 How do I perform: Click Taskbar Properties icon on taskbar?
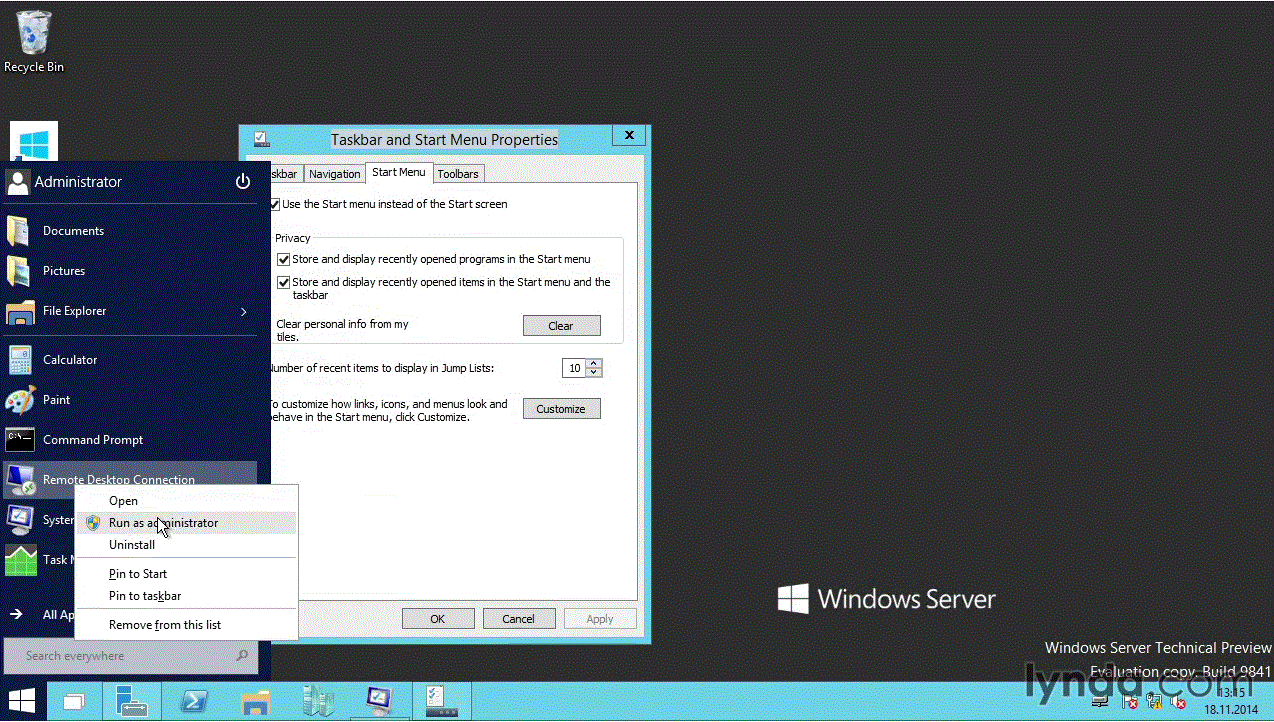441,702
